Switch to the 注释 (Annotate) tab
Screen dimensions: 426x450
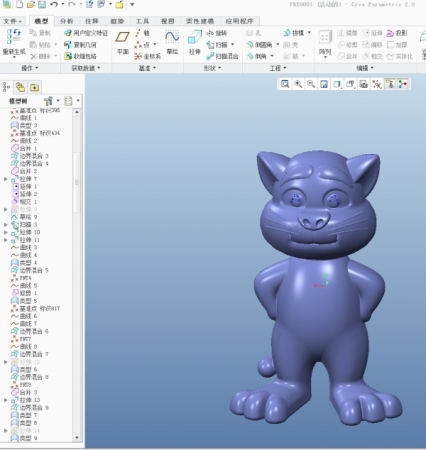coord(91,21)
